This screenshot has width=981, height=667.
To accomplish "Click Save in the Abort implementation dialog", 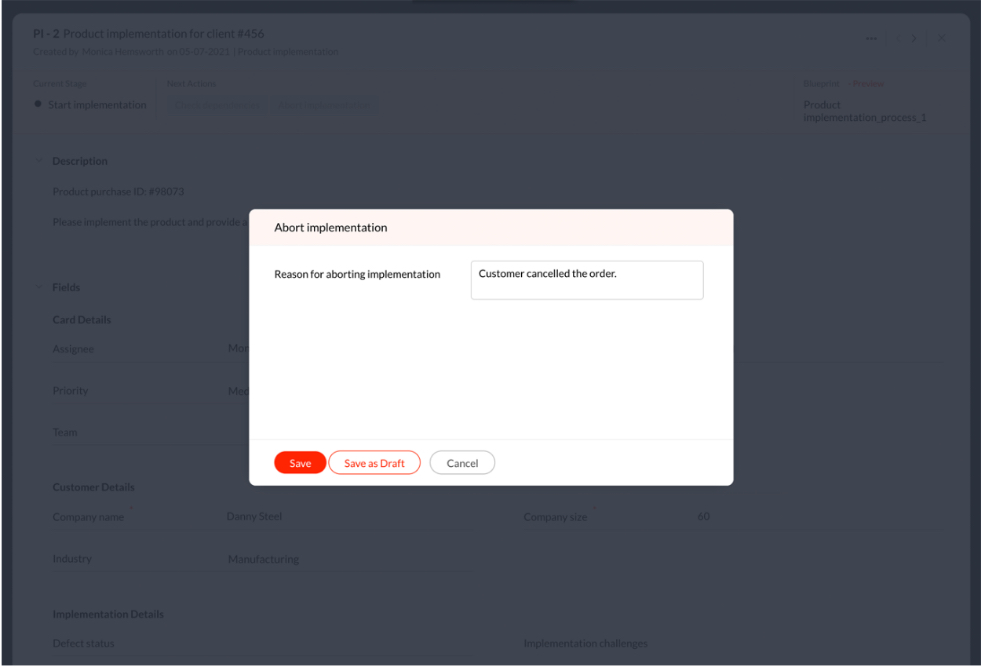I will pos(300,463).
